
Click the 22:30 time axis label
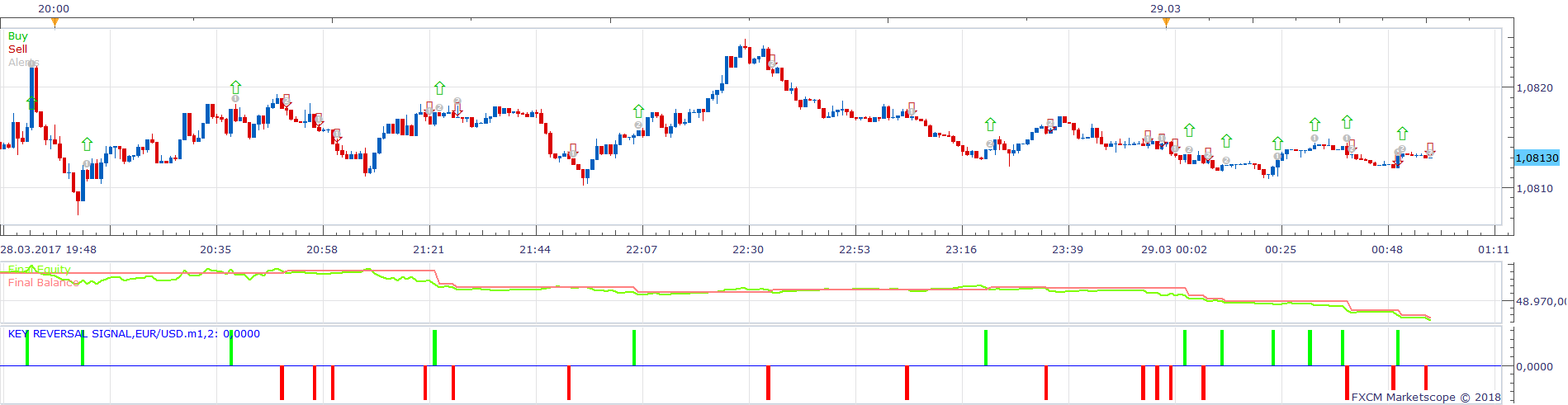coord(748,250)
